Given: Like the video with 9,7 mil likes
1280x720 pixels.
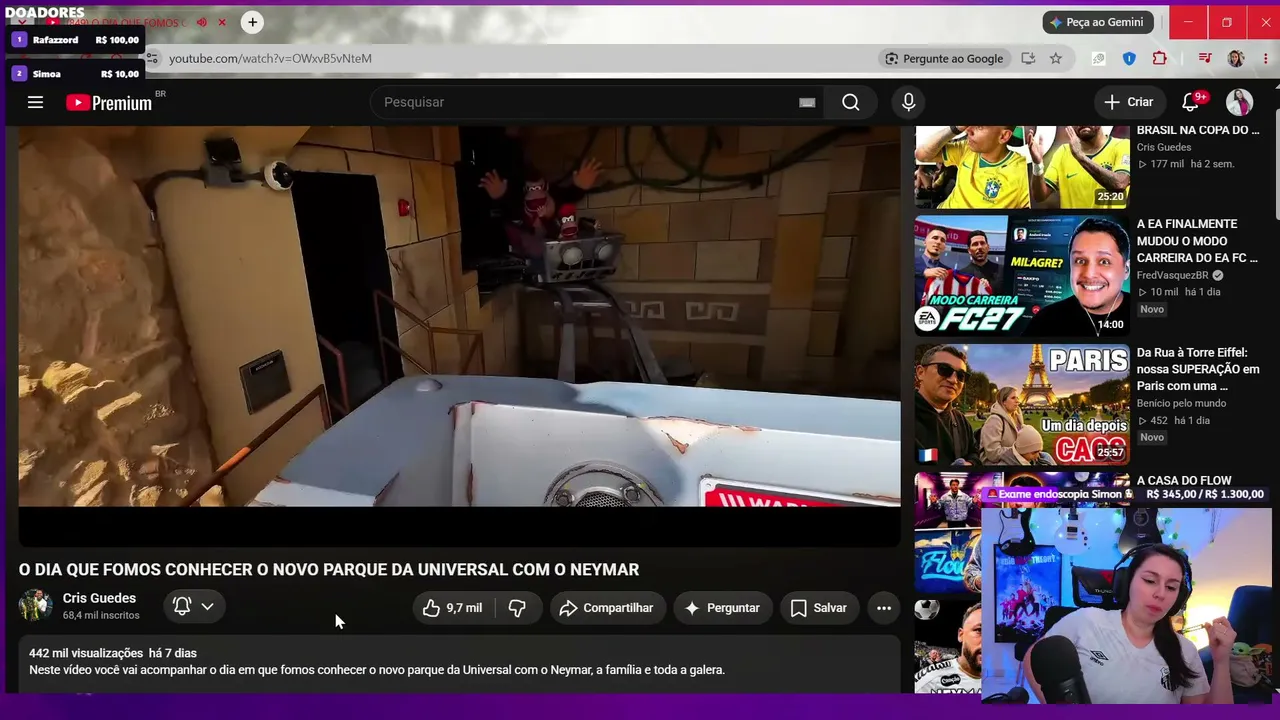Looking at the screenshot, I should [x=452, y=608].
